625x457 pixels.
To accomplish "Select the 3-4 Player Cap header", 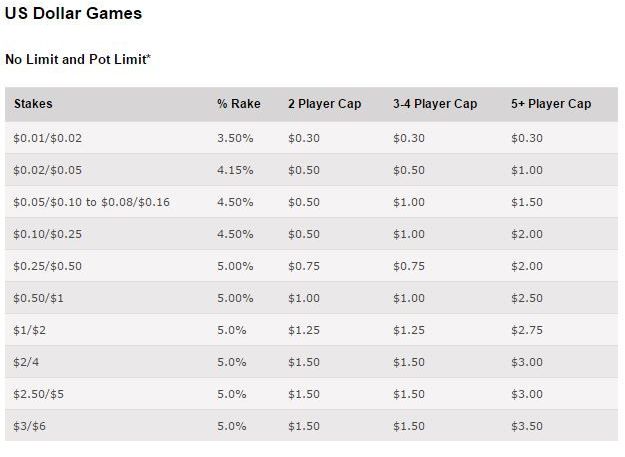I will pyautogui.click(x=435, y=104).
